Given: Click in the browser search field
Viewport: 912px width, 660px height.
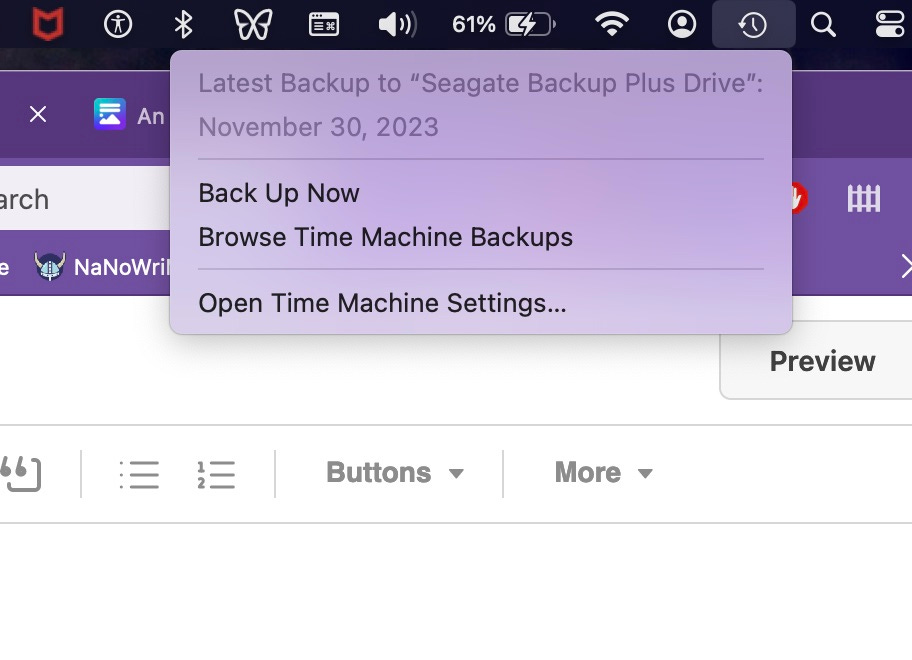Looking at the screenshot, I should 85,198.
